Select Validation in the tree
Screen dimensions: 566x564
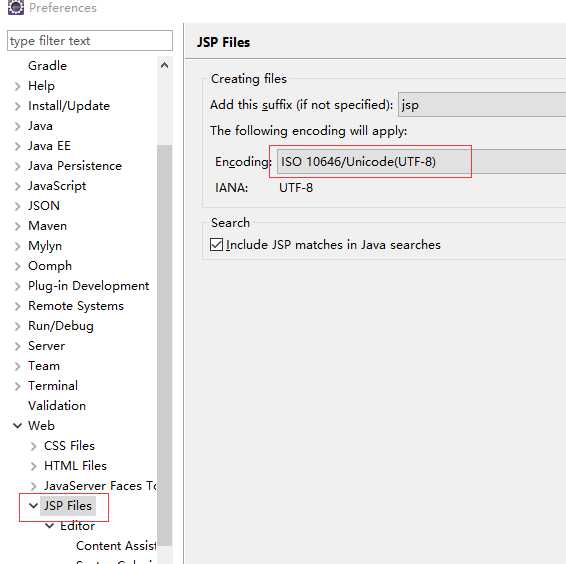[x=57, y=406]
